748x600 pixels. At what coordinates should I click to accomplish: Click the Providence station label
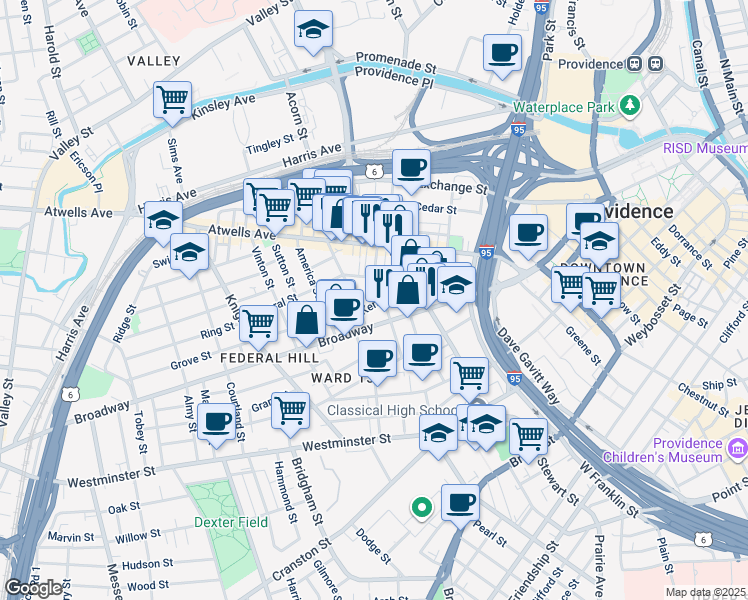591,64
